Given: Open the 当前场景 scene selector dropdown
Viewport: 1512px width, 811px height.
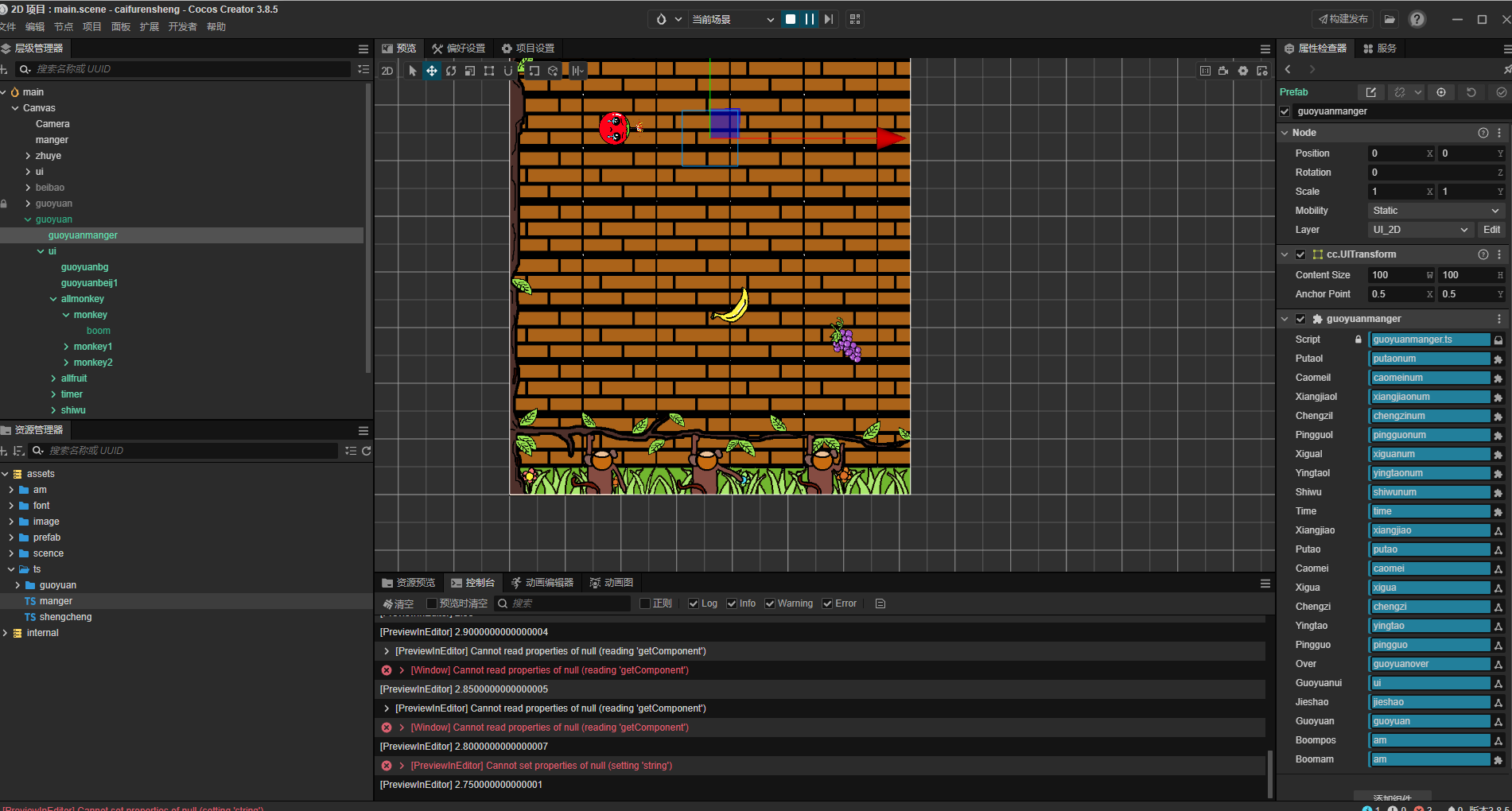Looking at the screenshot, I should 733,19.
